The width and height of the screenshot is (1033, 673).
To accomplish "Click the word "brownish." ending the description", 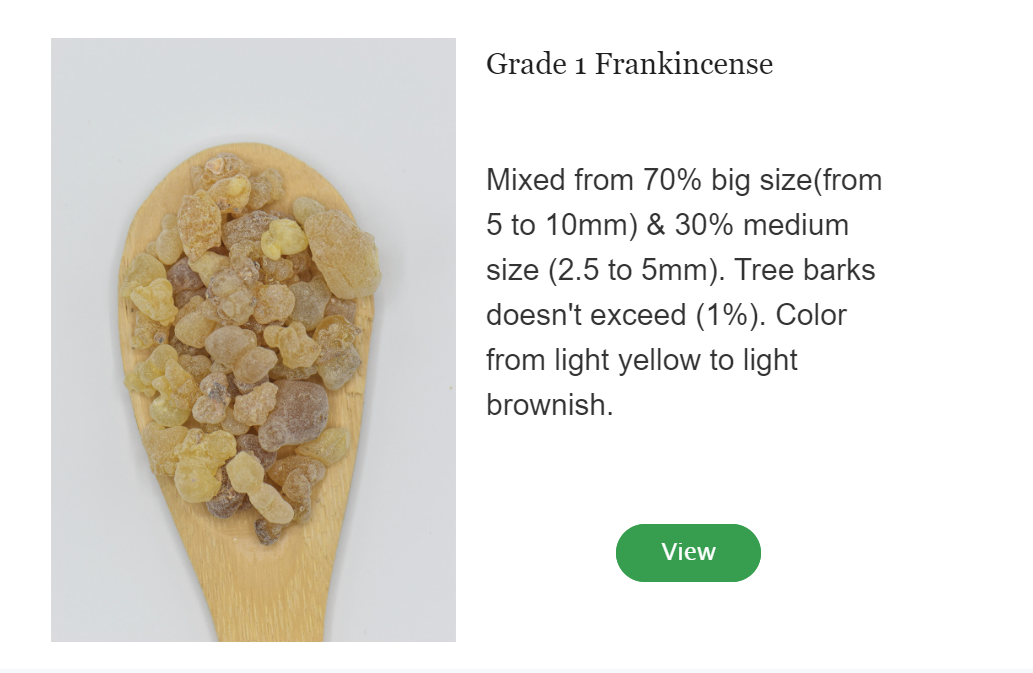I will coord(549,405).
